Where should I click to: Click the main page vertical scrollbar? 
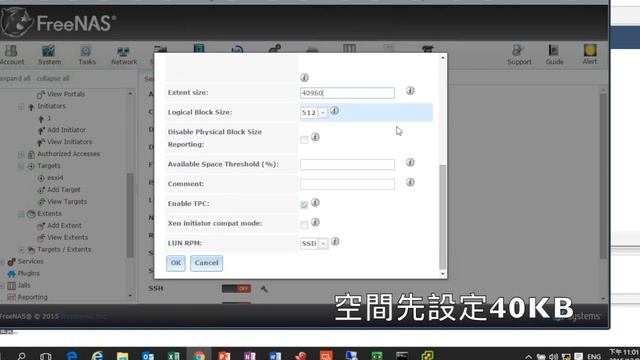(603, 176)
